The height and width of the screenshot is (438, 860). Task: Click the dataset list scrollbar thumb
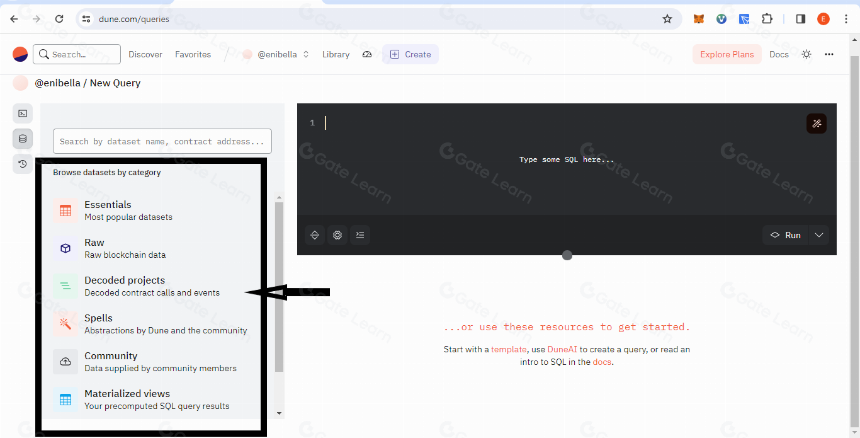click(279, 287)
